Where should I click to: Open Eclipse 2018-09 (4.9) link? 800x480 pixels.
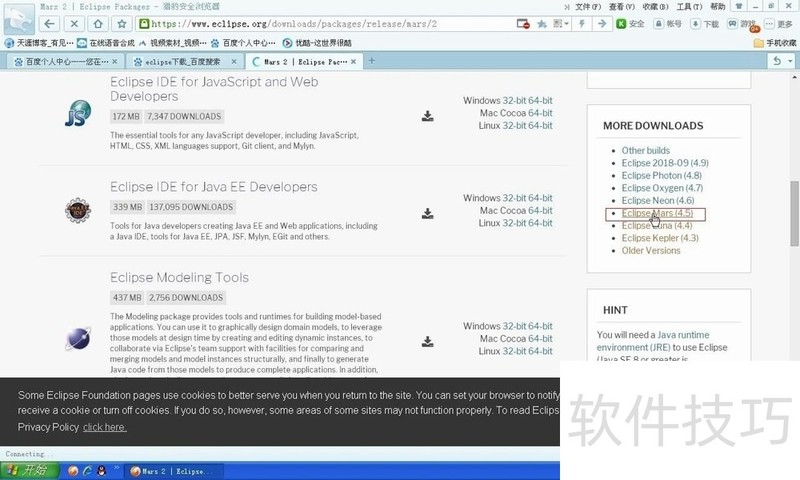point(665,163)
